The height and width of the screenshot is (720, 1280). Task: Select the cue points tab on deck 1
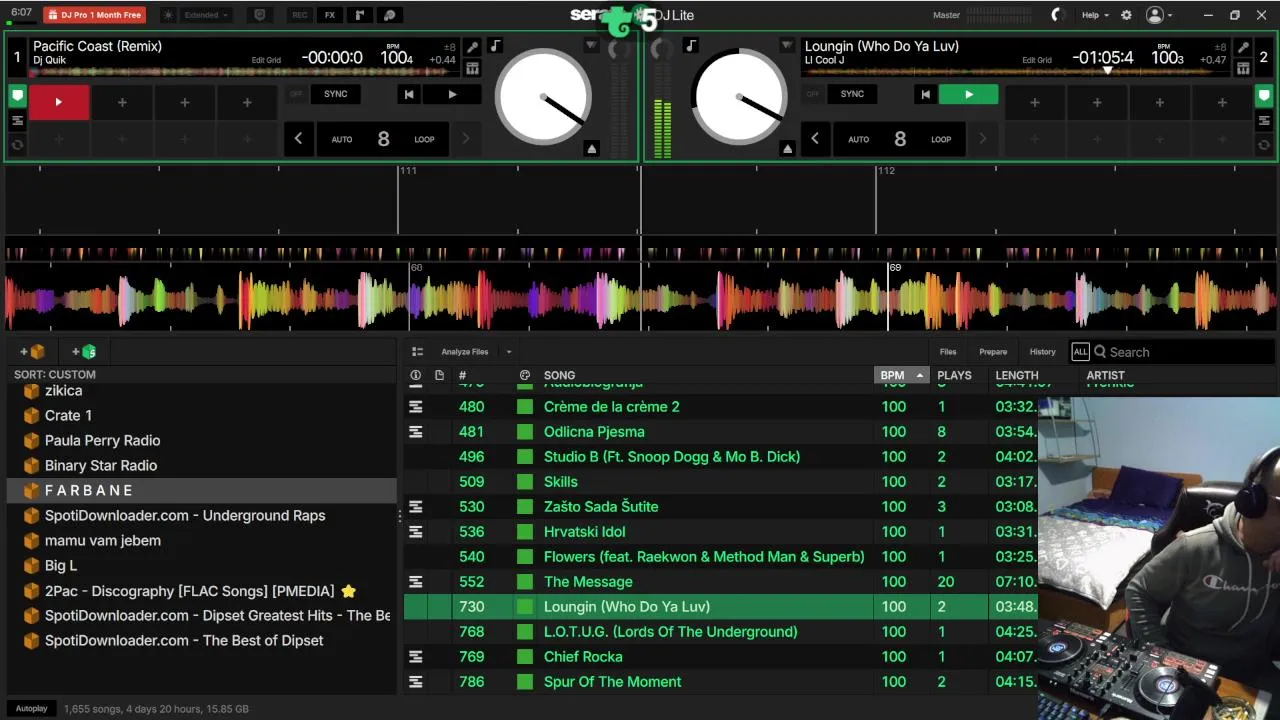coord(17,96)
